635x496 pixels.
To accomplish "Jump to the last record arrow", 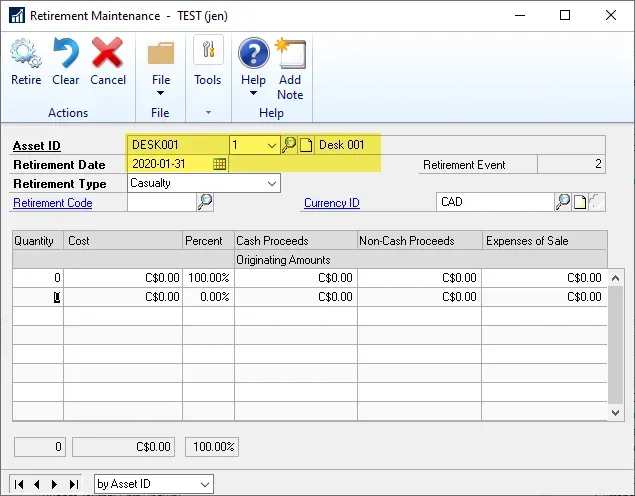I will click(73, 484).
